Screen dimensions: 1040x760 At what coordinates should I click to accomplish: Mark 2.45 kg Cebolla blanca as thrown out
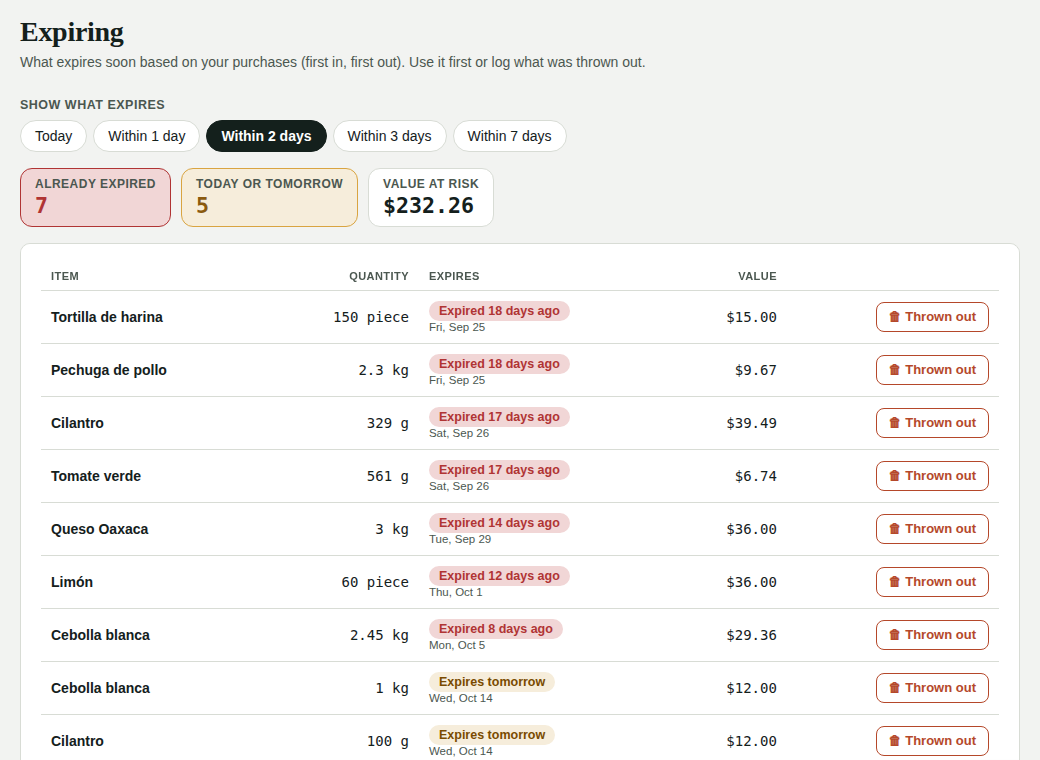pyautogui.click(x=932, y=635)
